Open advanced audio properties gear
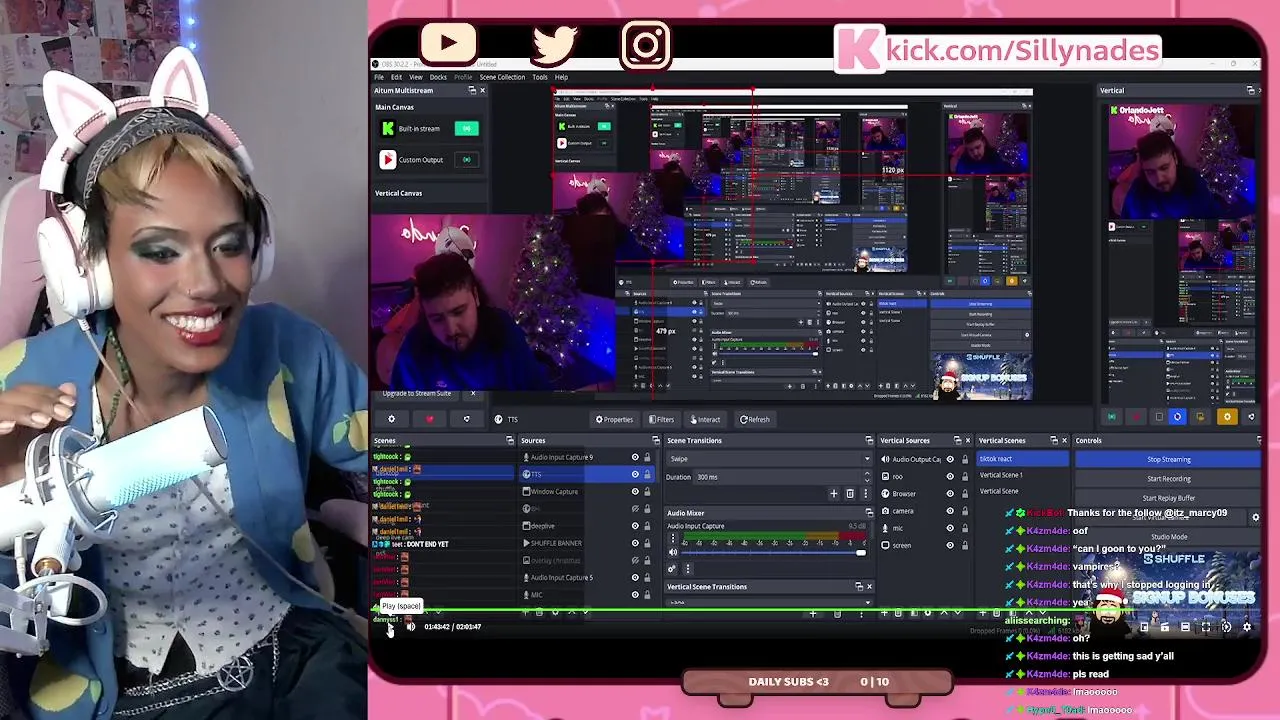The height and width of the screenshot is (720, 1280). coord(672,569)
